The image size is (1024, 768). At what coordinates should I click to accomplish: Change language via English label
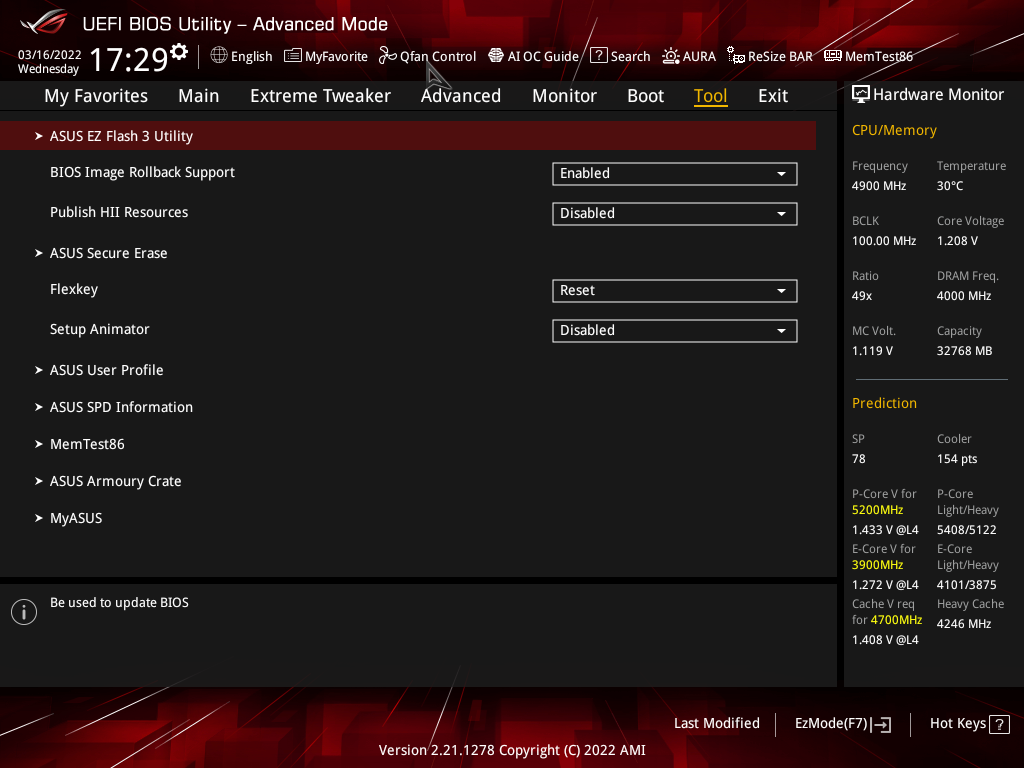pyautogui.click(x=251, y=57)
